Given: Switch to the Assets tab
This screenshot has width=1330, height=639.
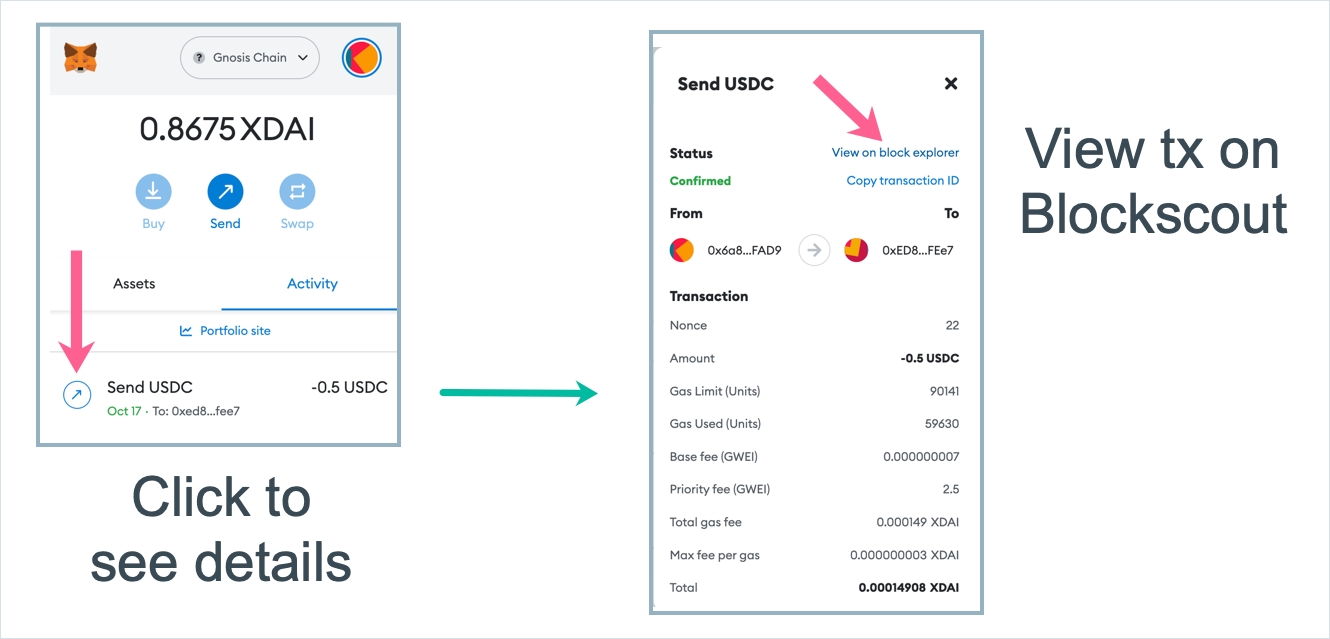Looking at the screenshot, I should tap(134, 284).
